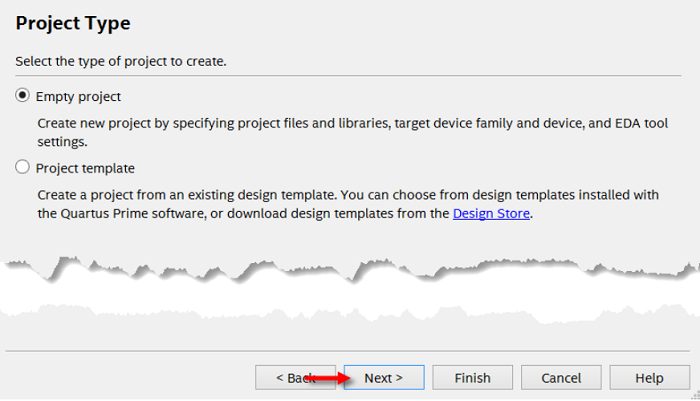Viewport: 700px width, 401px height.
Task: Click the separator line under the instruction
Action: (x=348, y=76)
